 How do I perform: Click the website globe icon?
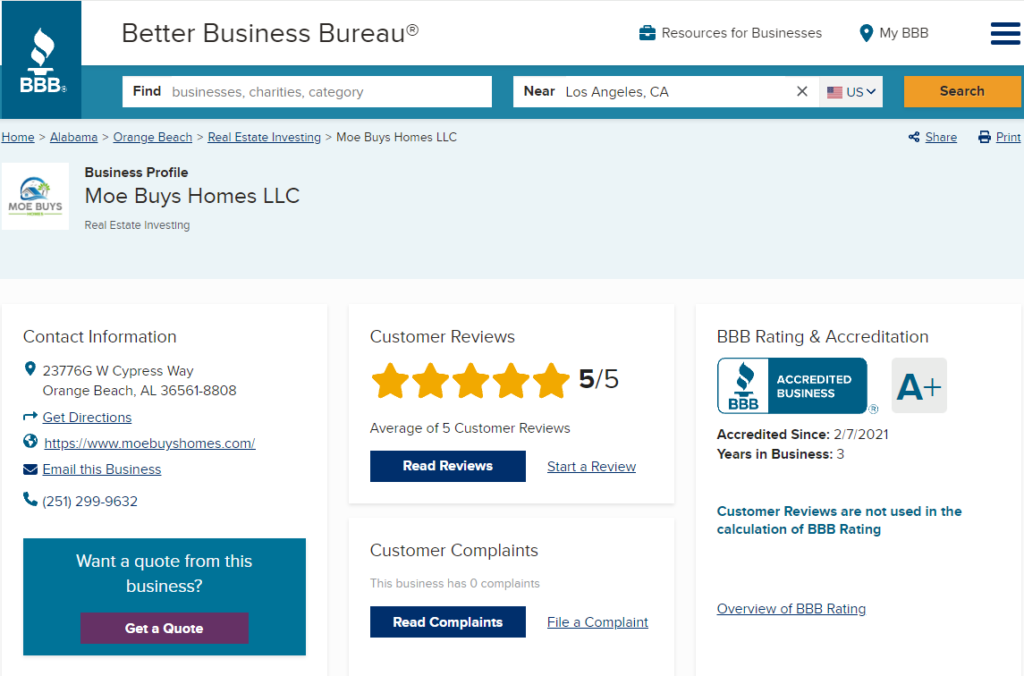pos(30,442)
